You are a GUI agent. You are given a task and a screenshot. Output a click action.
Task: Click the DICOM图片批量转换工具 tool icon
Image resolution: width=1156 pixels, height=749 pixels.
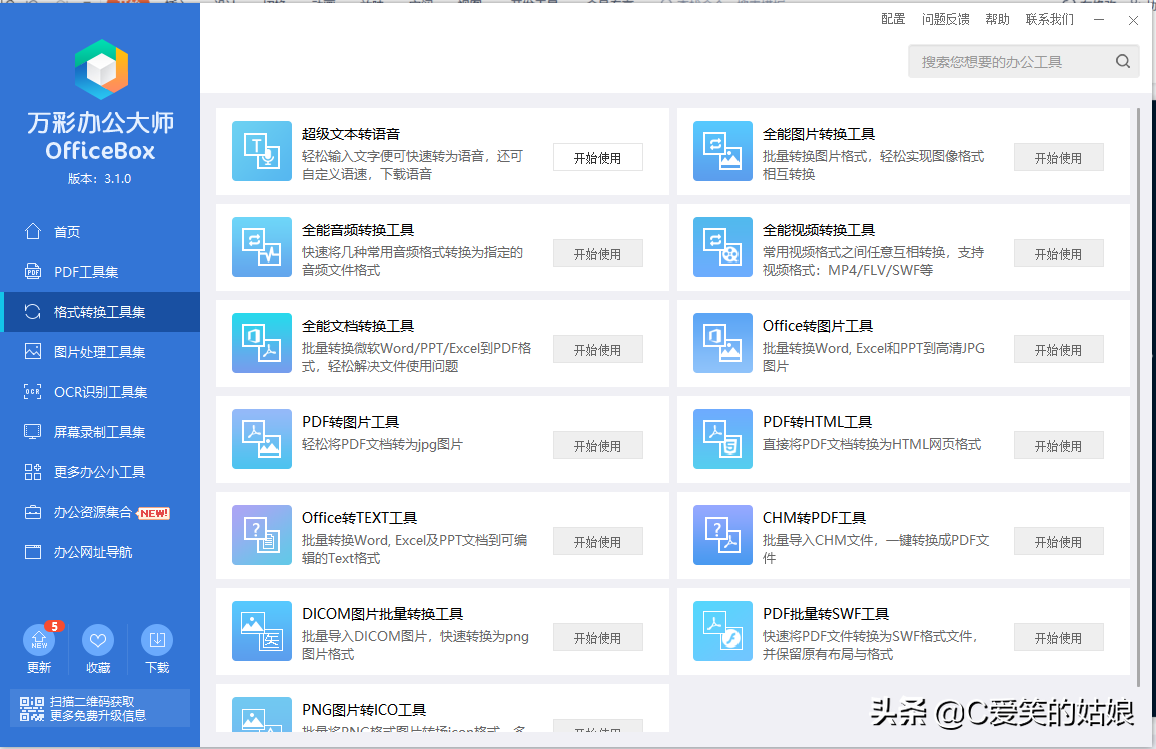click(262, 631)
